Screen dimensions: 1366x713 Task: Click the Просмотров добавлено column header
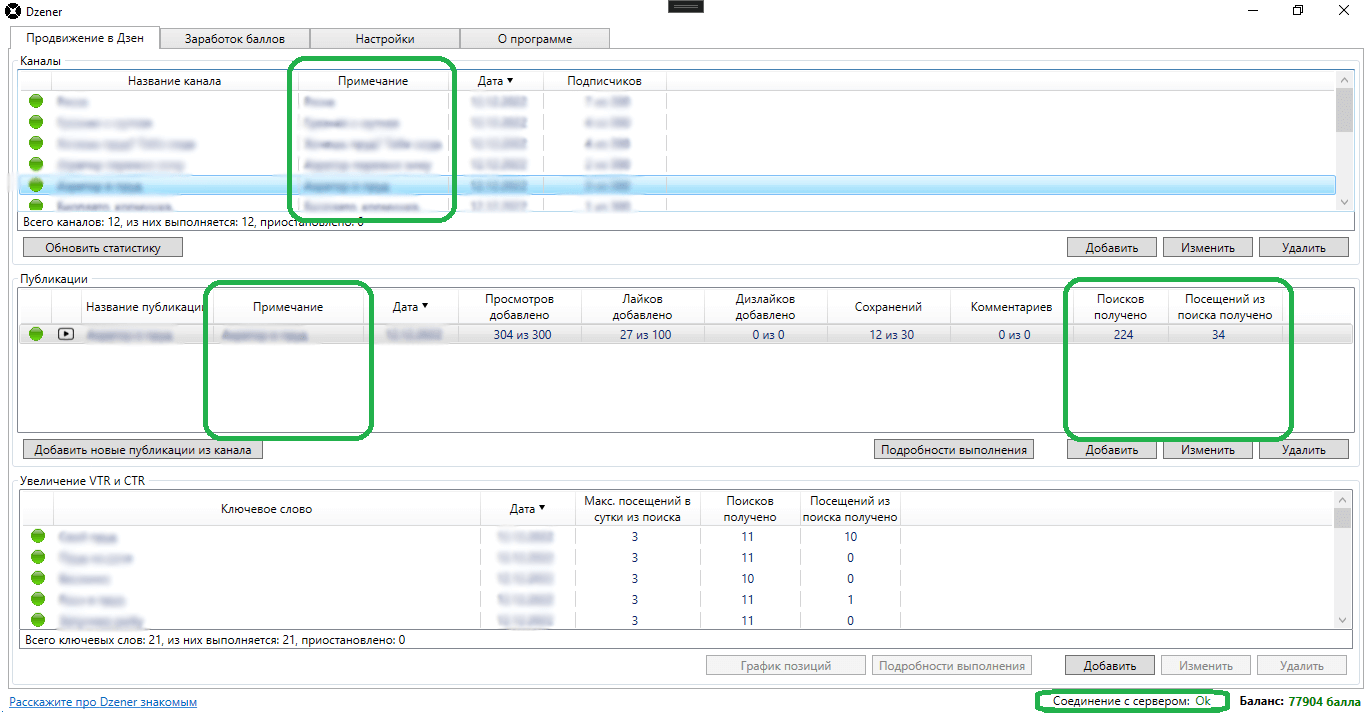[x=519, y=307]
